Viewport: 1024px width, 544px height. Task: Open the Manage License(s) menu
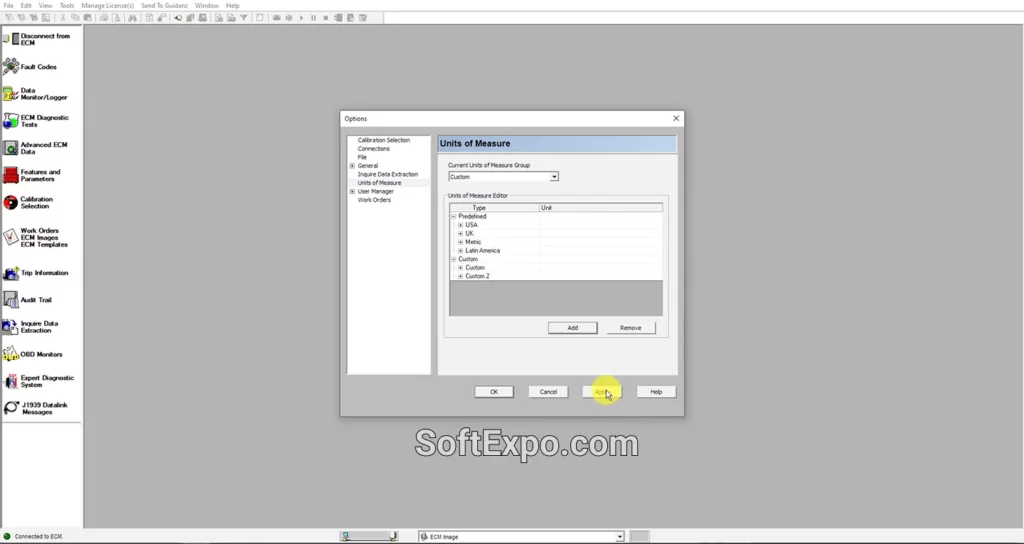pyautogui.click(x=108, y=5)
